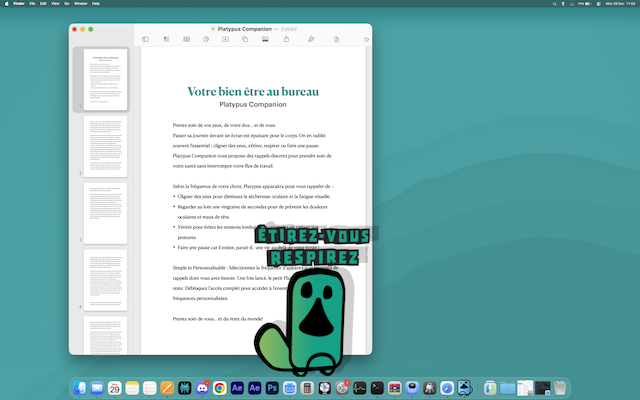The height and width of the screenshot is (400, 640).
Task: Open the Format paintbrush inspector
Action: 311,39
